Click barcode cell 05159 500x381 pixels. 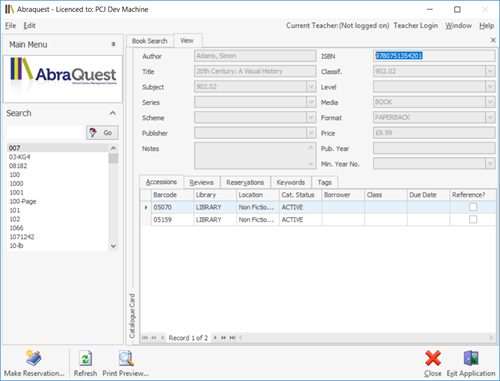tap(172, 220)
